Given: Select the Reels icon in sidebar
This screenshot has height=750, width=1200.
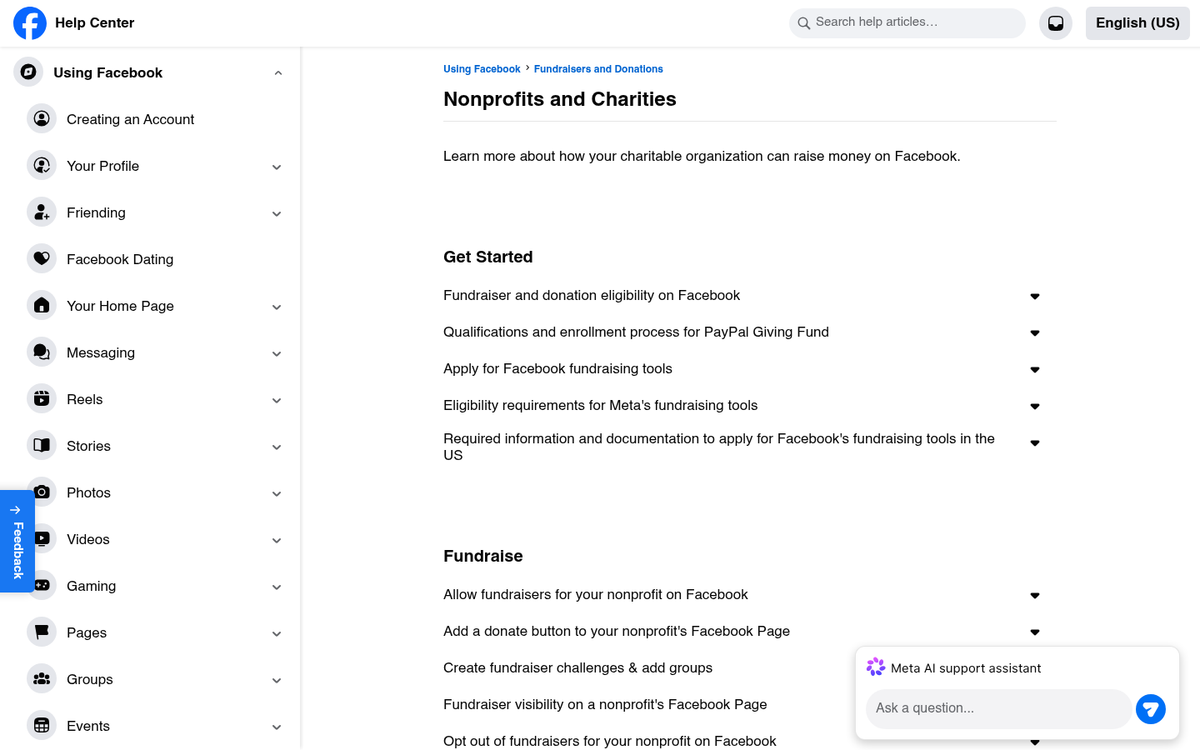Looking at the screenshot, I should 41,398.
